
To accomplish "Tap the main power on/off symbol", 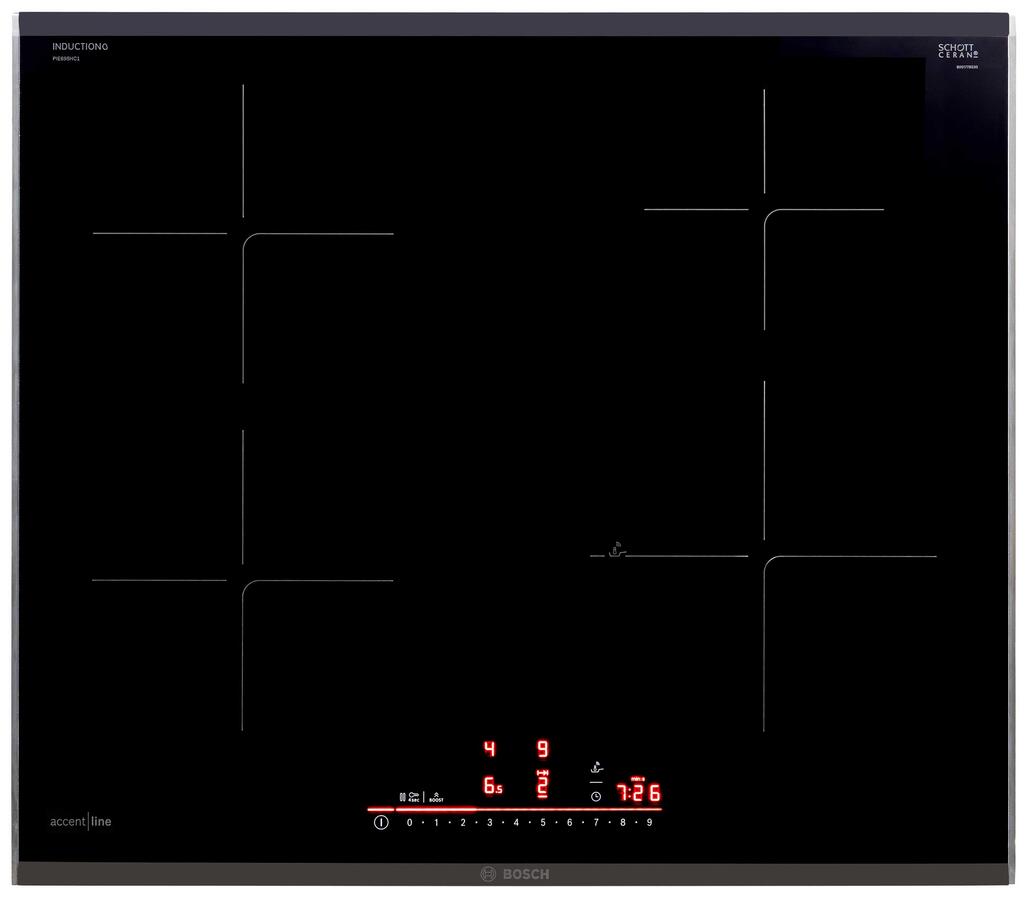I will 381,823.
